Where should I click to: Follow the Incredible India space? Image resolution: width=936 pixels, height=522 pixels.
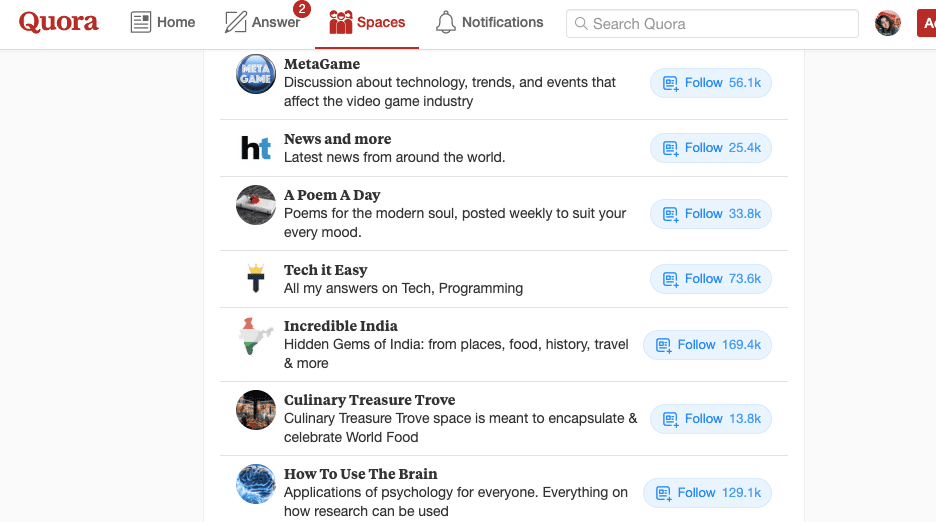707,345
